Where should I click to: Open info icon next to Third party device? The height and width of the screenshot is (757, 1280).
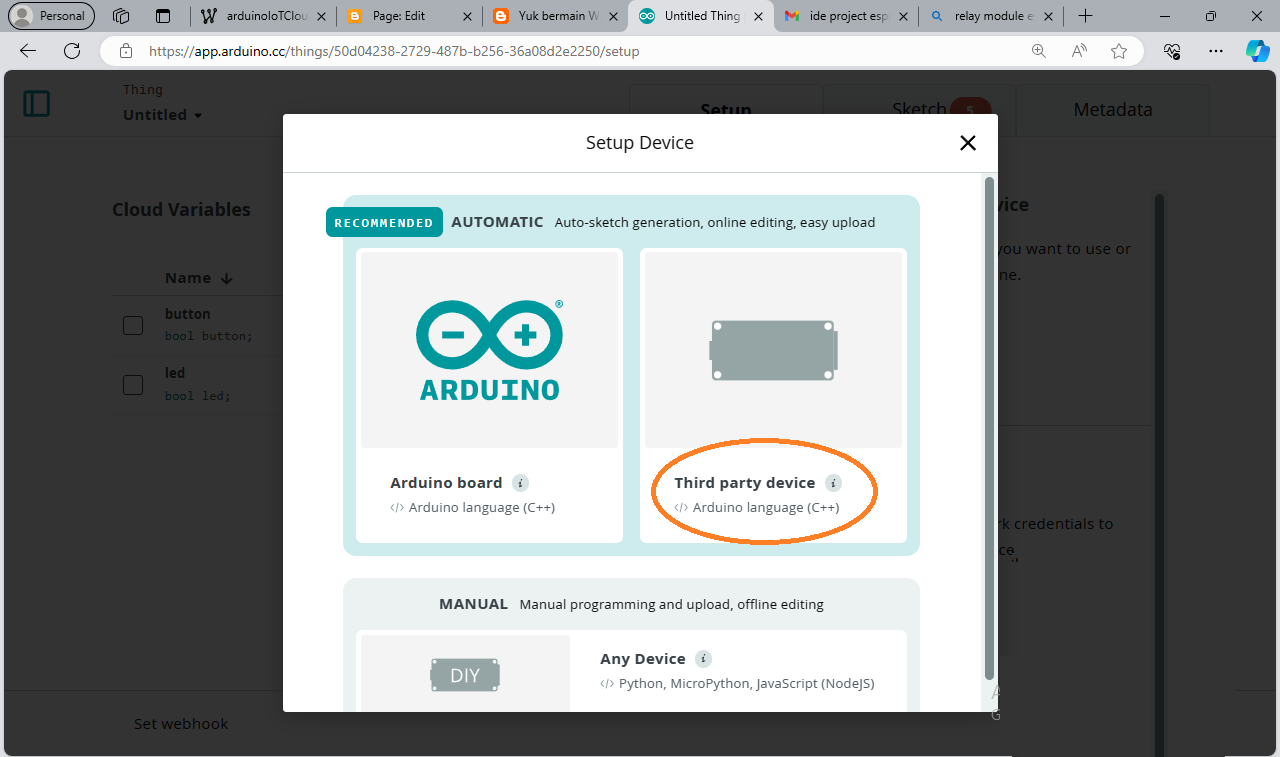pyautogui.click(x=833, y=483)
